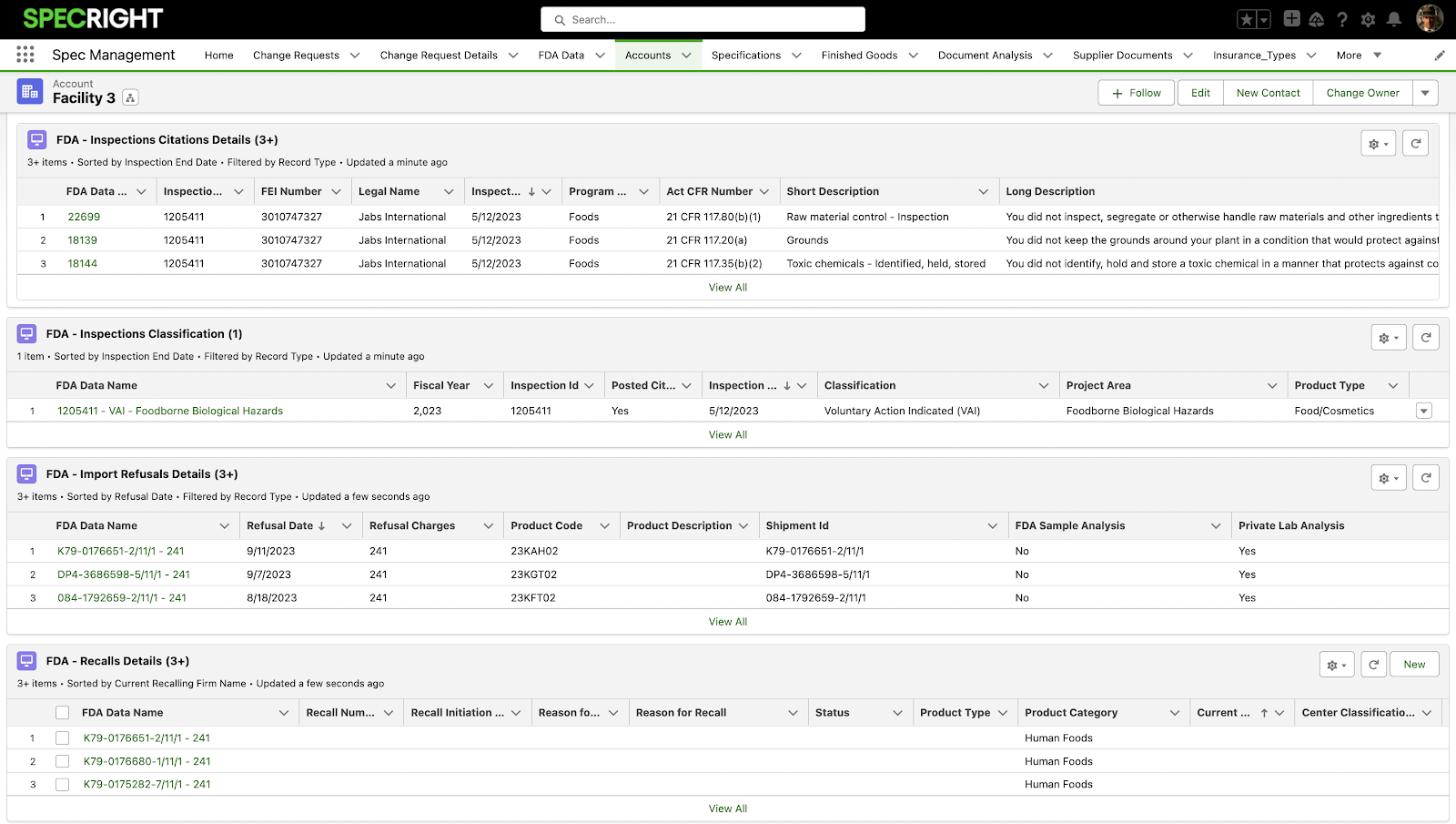The width and height of the screenshot is (1456, 824).
Task: Open the Import Refusals Details gear settings
Action: coord(1389,477)
